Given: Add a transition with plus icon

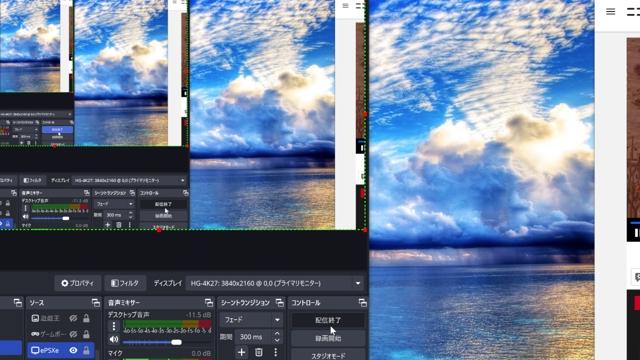Looking at the screenshot, I should pos(241,352).
